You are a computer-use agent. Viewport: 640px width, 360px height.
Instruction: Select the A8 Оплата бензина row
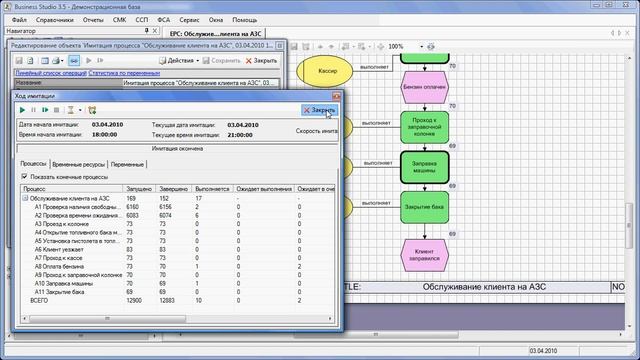tap(178, 267)
